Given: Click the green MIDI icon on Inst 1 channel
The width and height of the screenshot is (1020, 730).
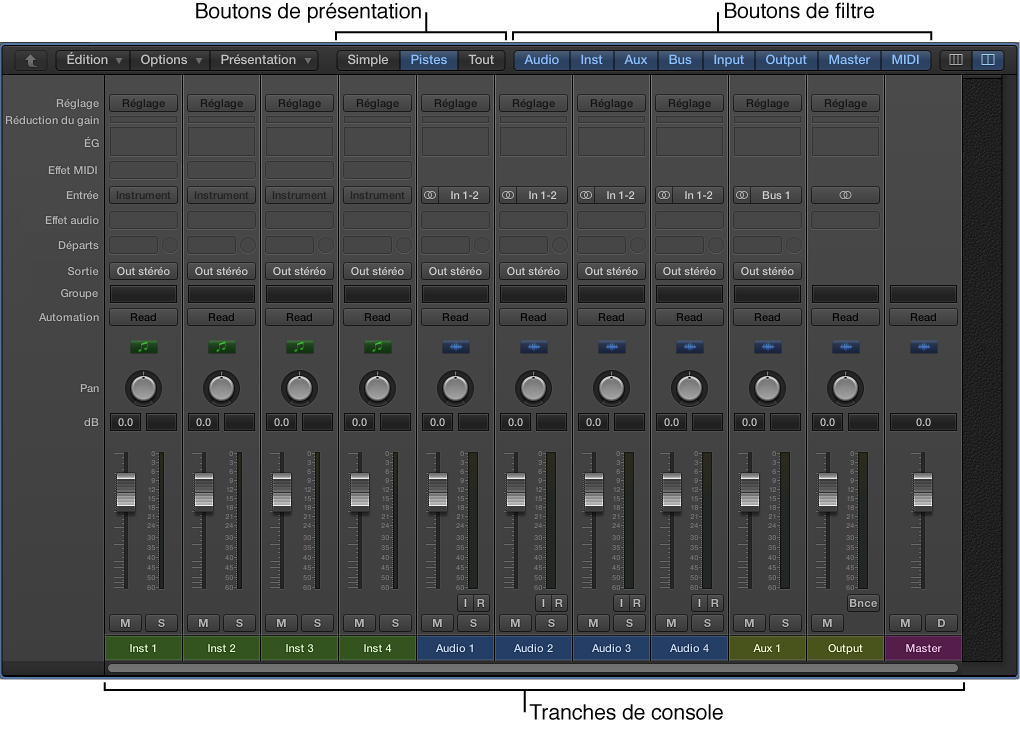Looking at the screenshot, I should pyautogui.click(x=143, y=347).
